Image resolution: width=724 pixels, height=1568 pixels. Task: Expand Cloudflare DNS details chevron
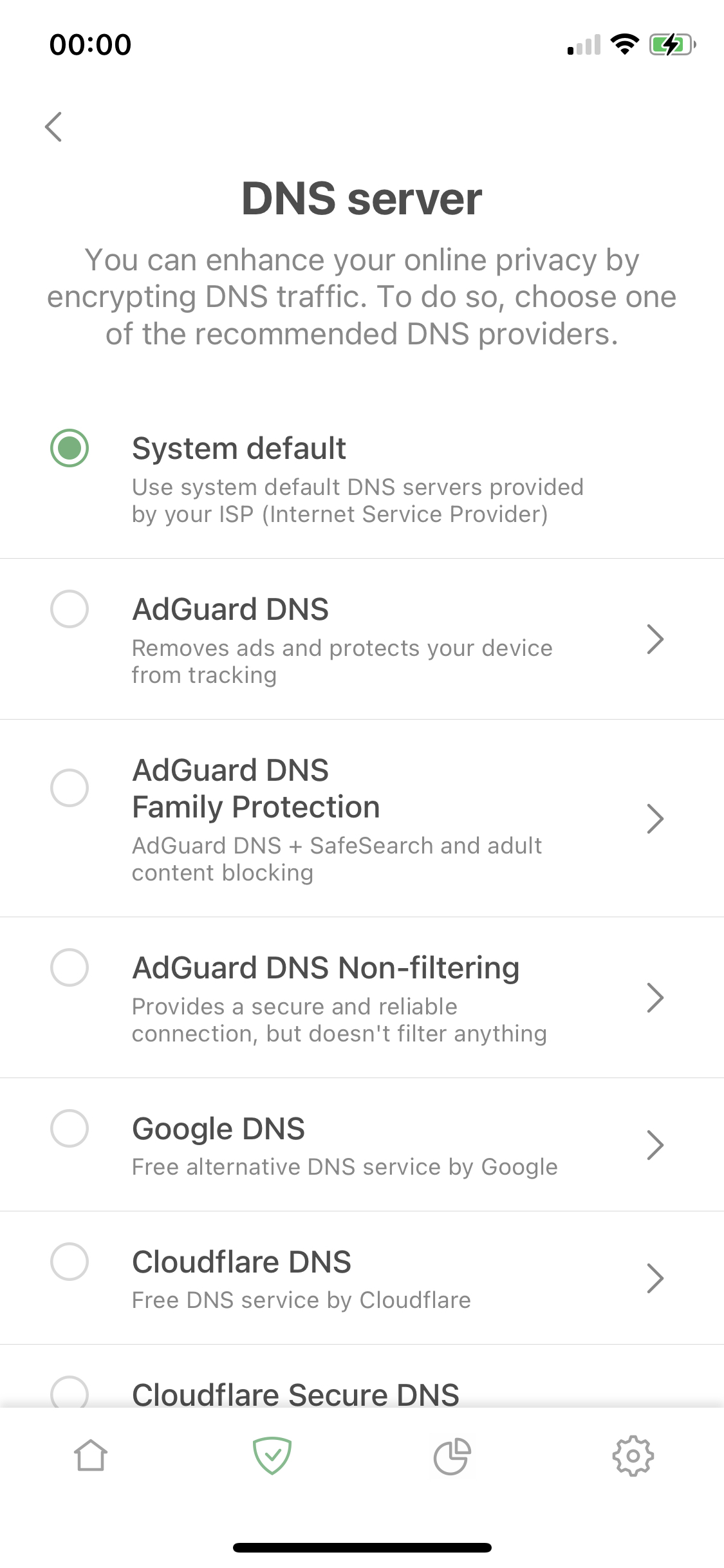655,1278
